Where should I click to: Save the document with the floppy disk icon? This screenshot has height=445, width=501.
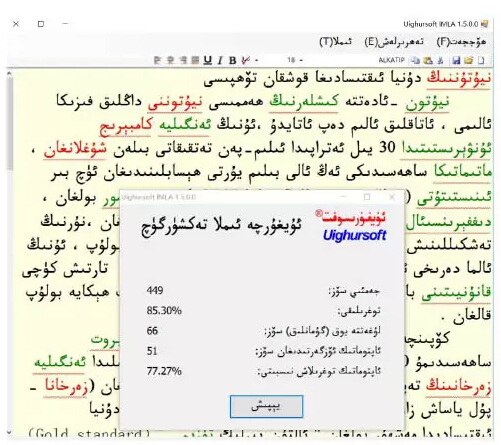click(456, 60)
